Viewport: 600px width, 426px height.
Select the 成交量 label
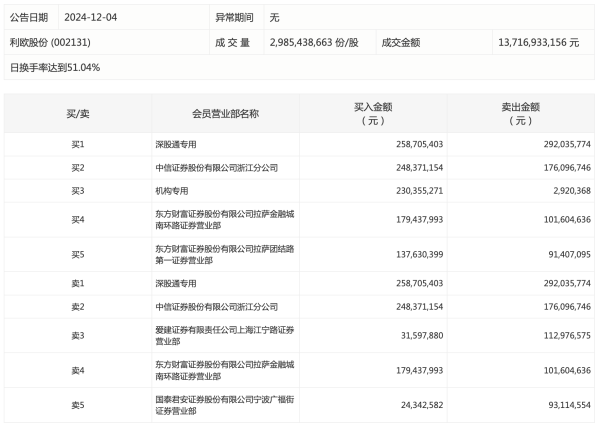(233, 42)
